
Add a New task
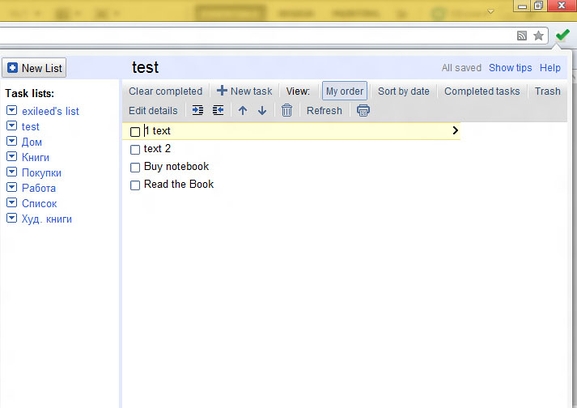click(x=244, y=91)
